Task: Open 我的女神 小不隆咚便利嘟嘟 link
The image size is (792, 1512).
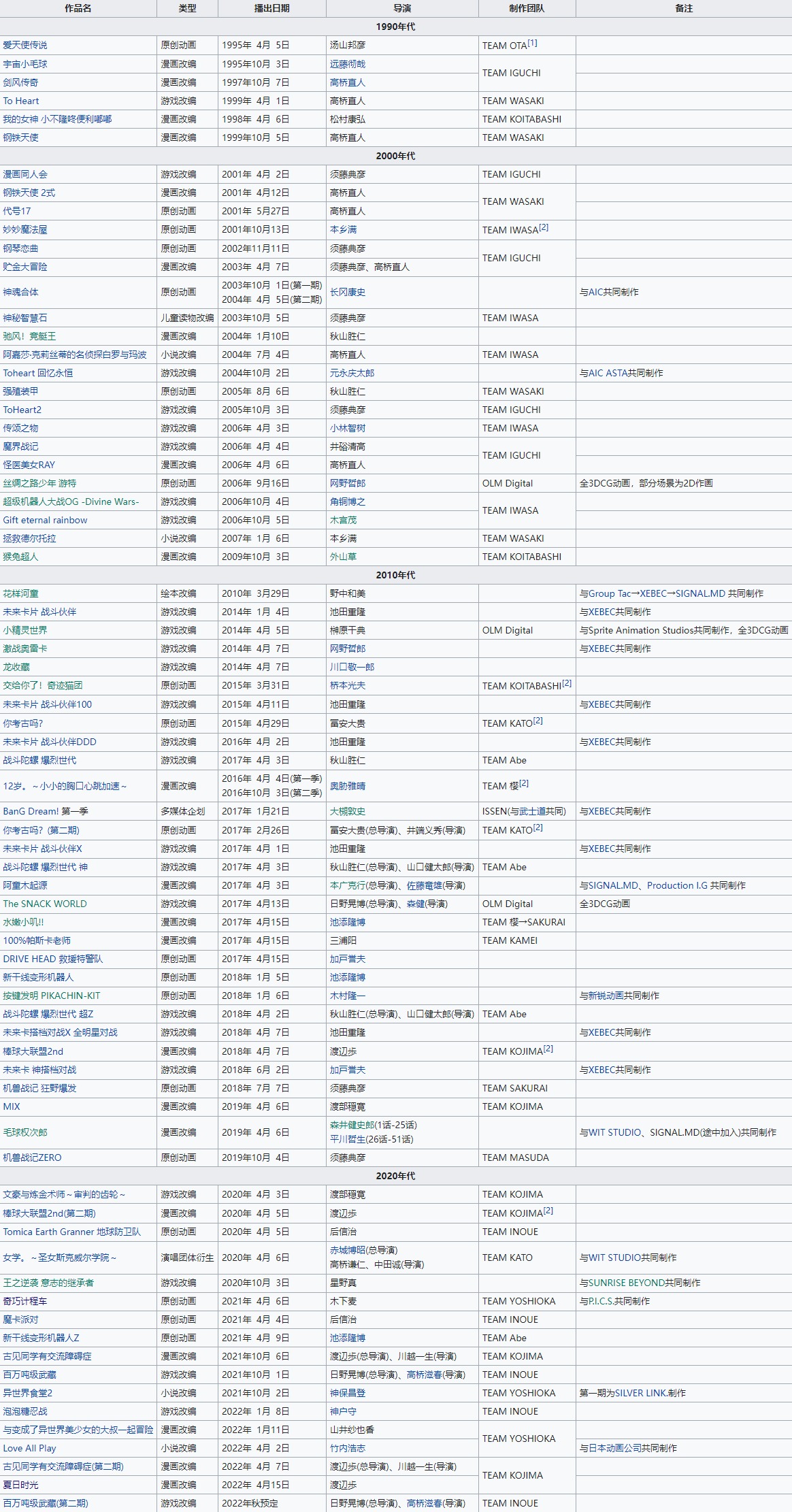Action: pos(57,119)
